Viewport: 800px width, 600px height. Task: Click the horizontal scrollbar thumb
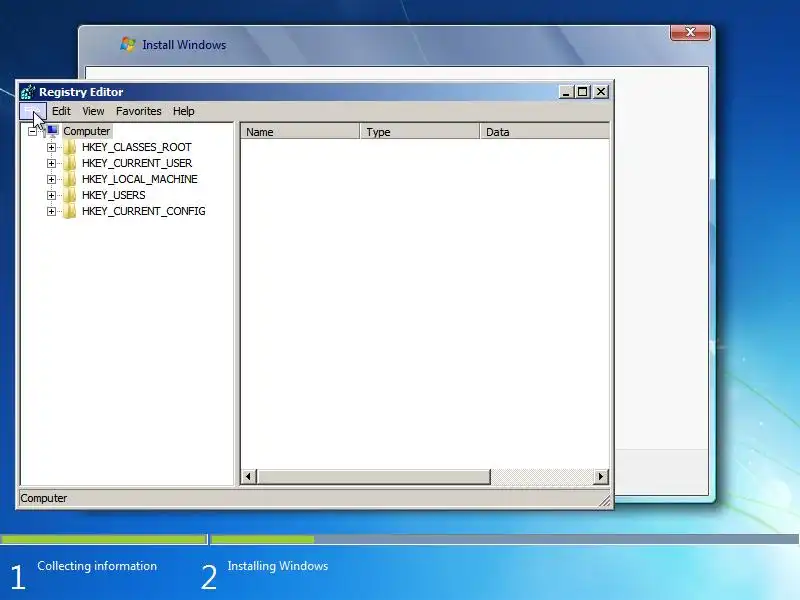373,477
